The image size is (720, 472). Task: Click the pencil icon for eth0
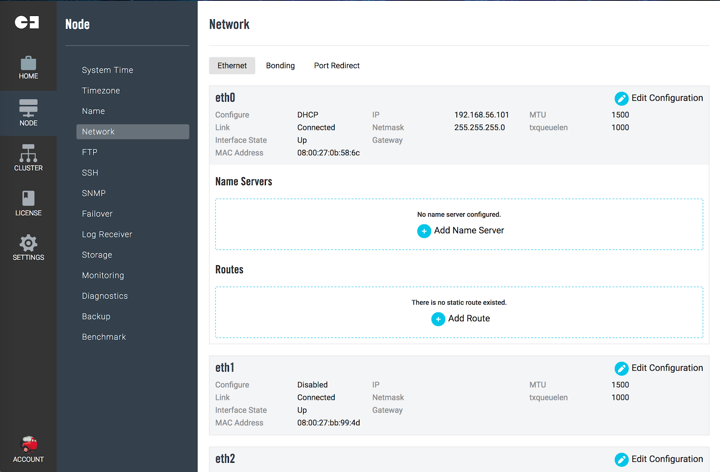(621, 98)
